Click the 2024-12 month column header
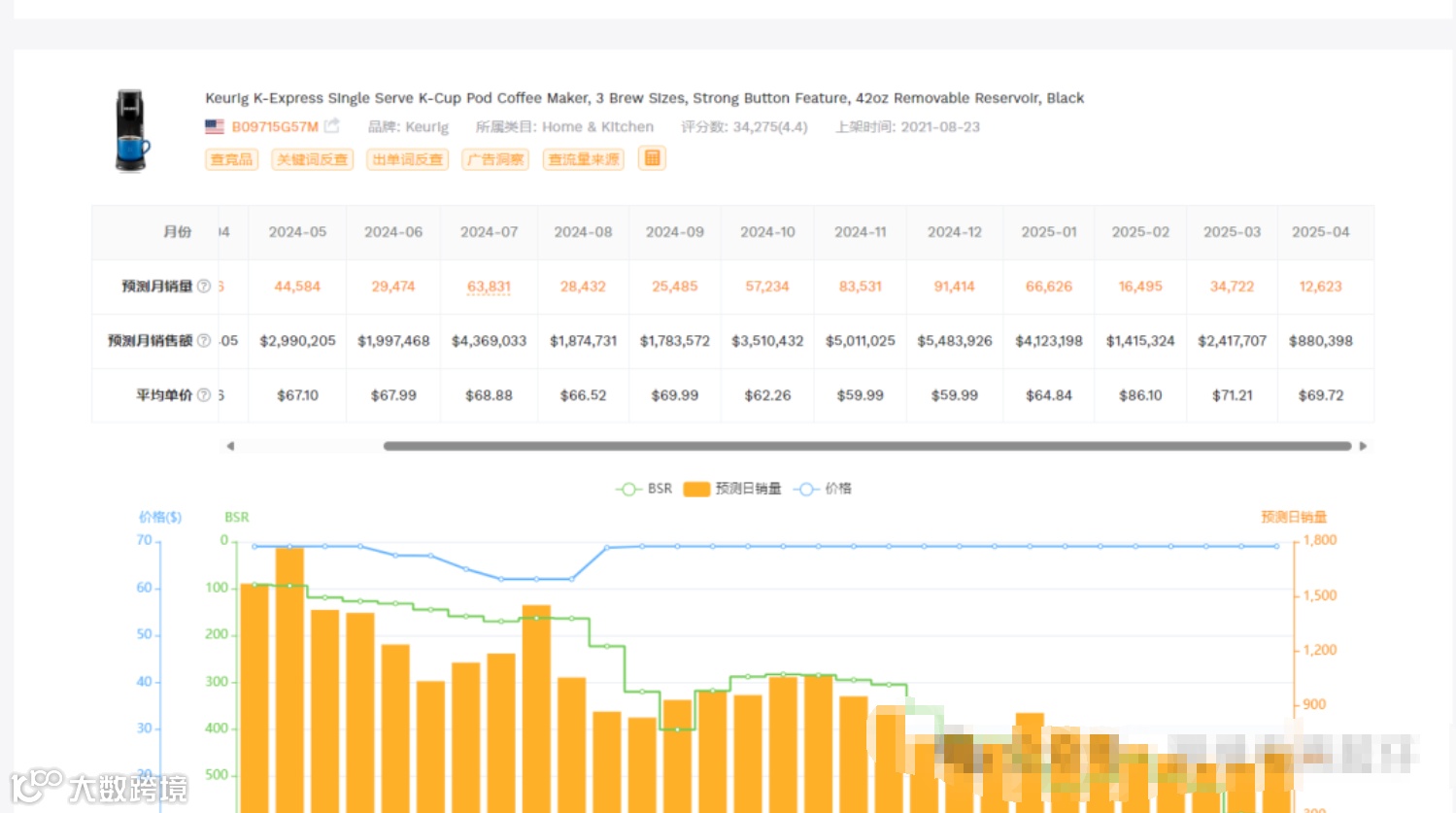This screenshot has height=813, width=1456. coord(955,232)
